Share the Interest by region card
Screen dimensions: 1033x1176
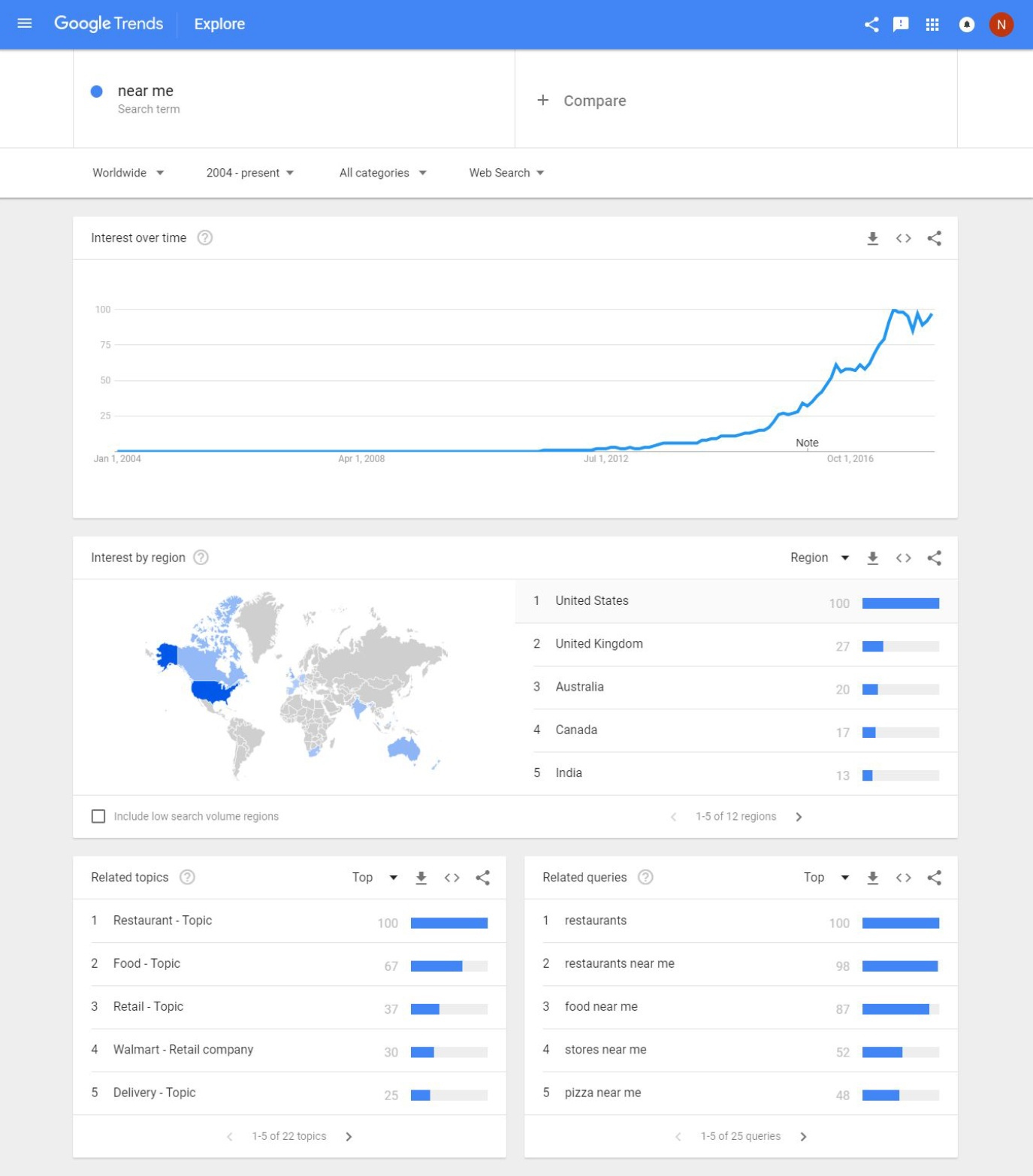pyautogui.click(x=934, y=558)
